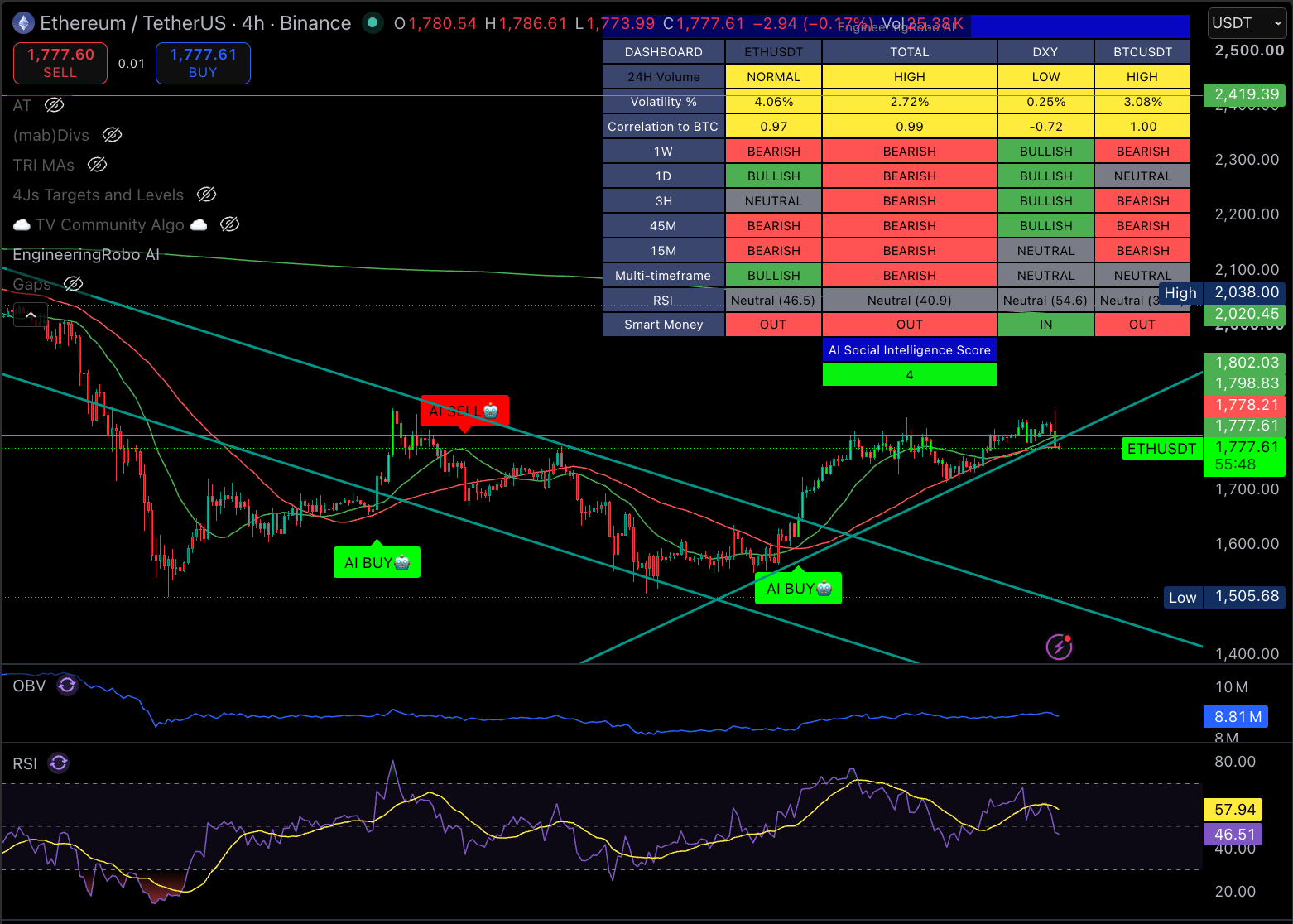Click the BTCUSDT 1D NEUTRAL cell
1293x924 pixels.
1142,176
